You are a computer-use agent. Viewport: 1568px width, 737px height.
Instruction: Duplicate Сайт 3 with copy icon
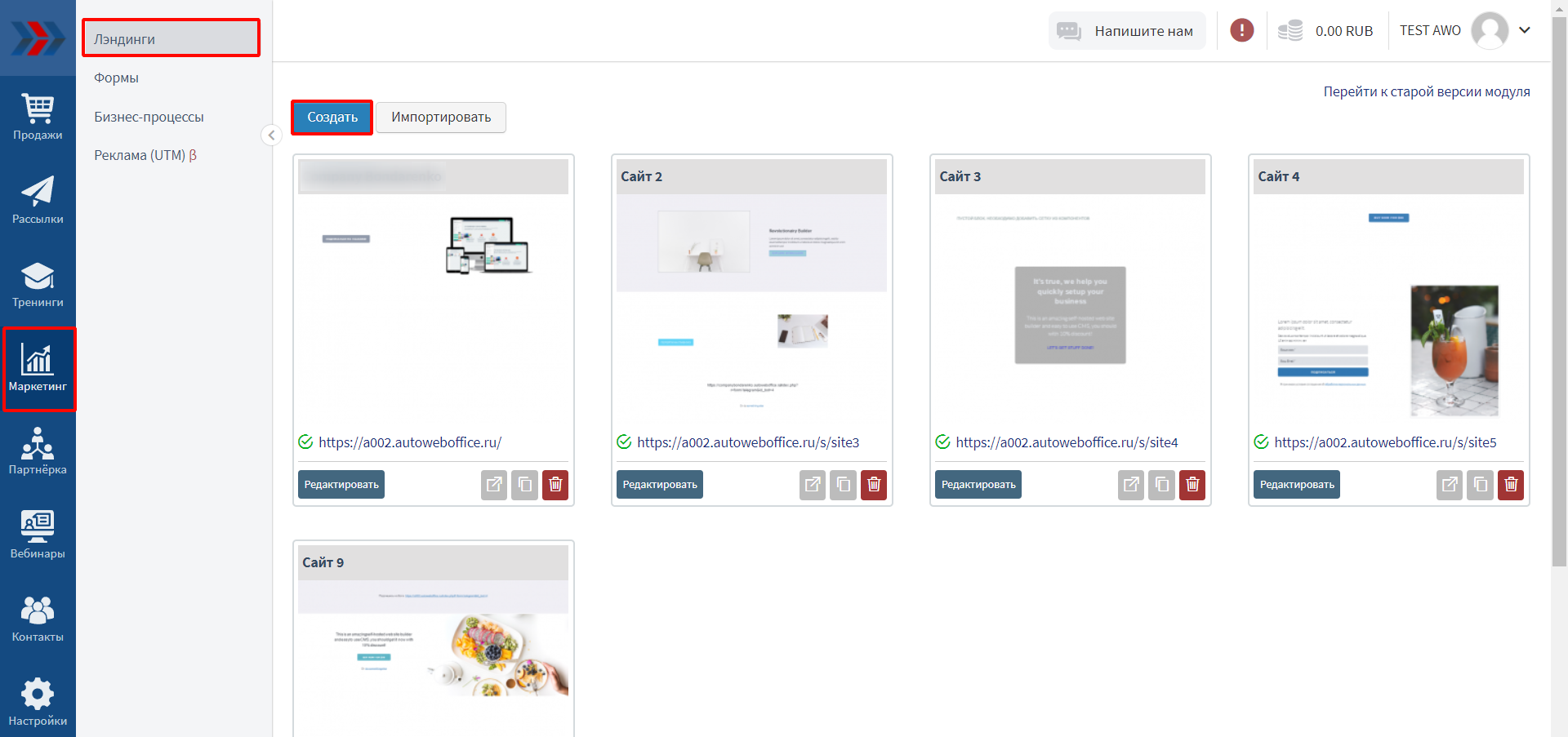(x=1161, y=485)
